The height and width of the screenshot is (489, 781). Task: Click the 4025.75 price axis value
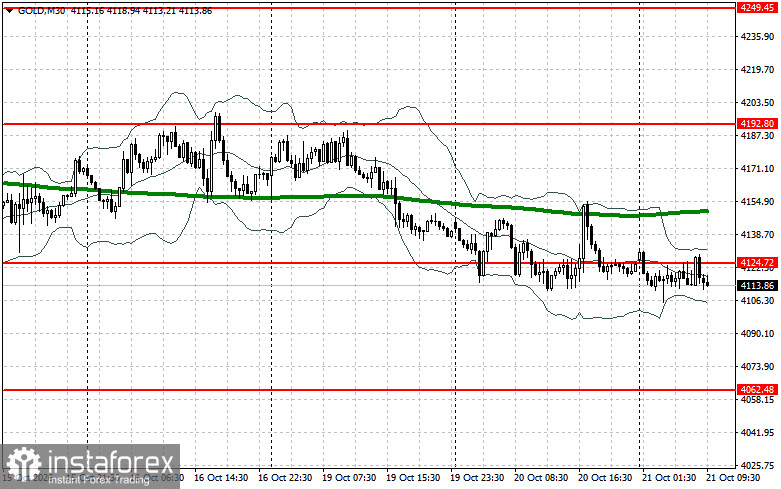point(758,465)
